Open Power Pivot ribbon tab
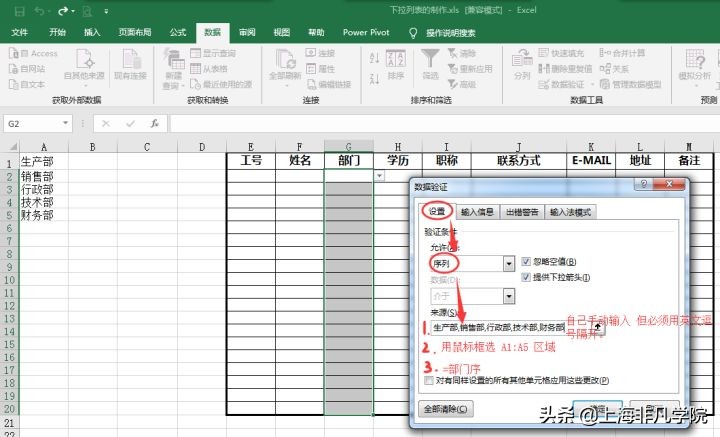The height and width of the screenshot is (437, 720). (366, 32)
